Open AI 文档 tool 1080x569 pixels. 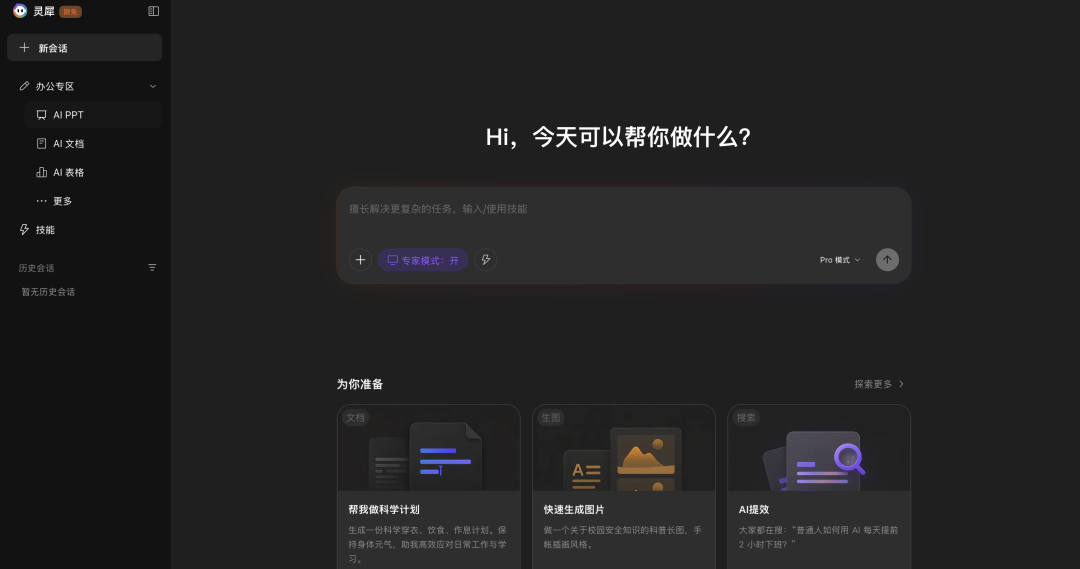pyautogui.click(x=93, y=143)
